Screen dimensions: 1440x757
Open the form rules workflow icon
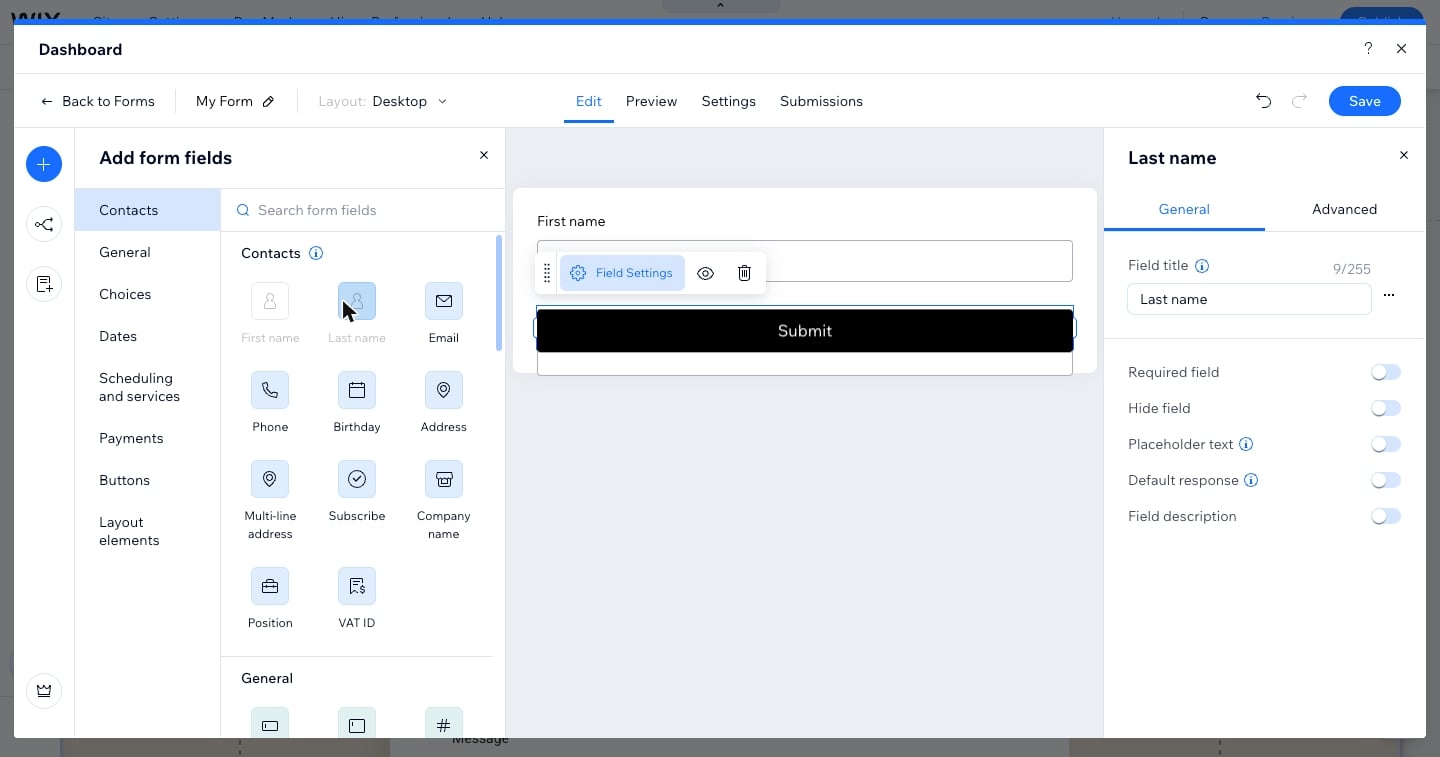click(44, 225)
